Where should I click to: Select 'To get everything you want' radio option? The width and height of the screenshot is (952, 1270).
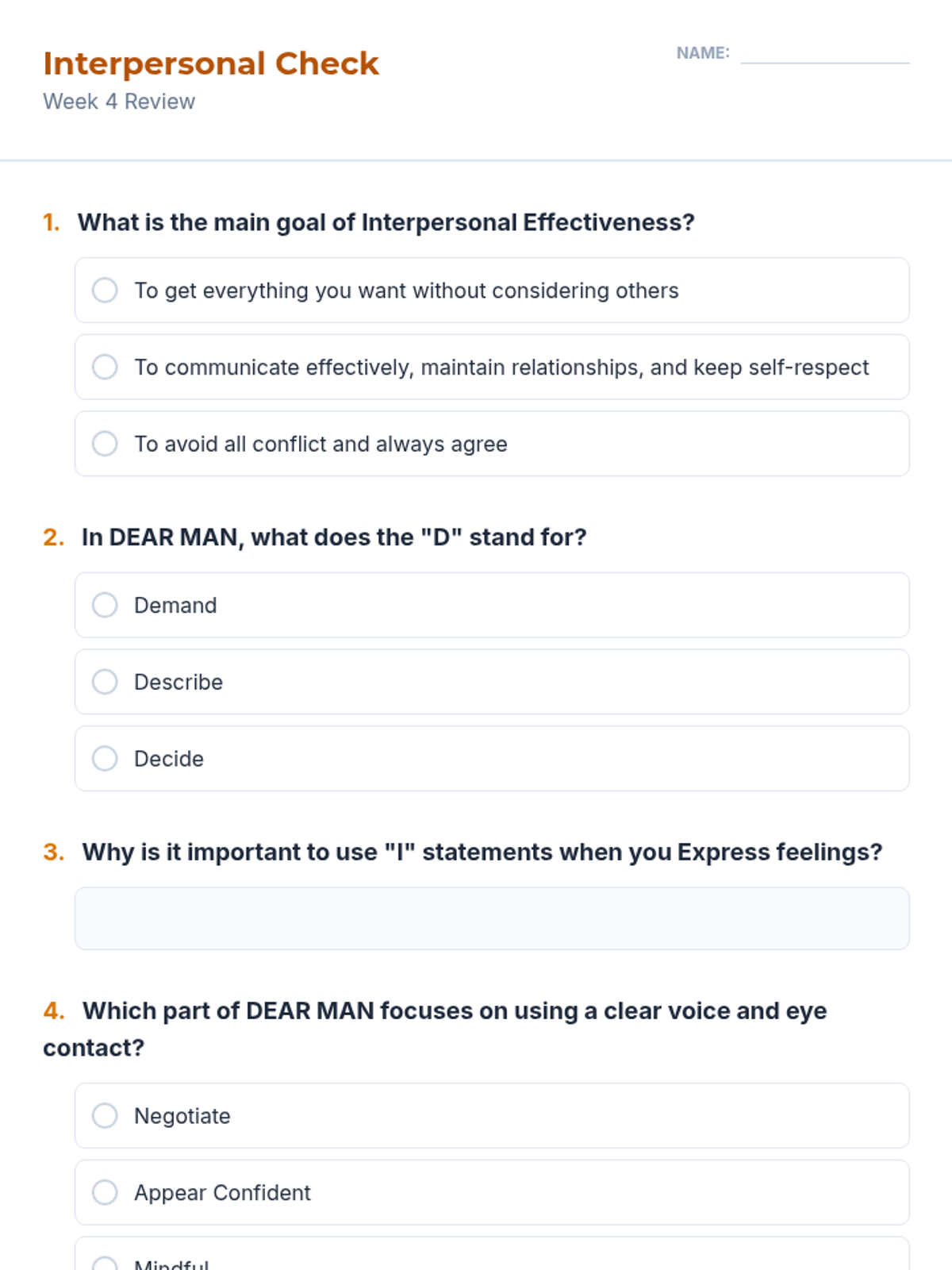[105, 291]
